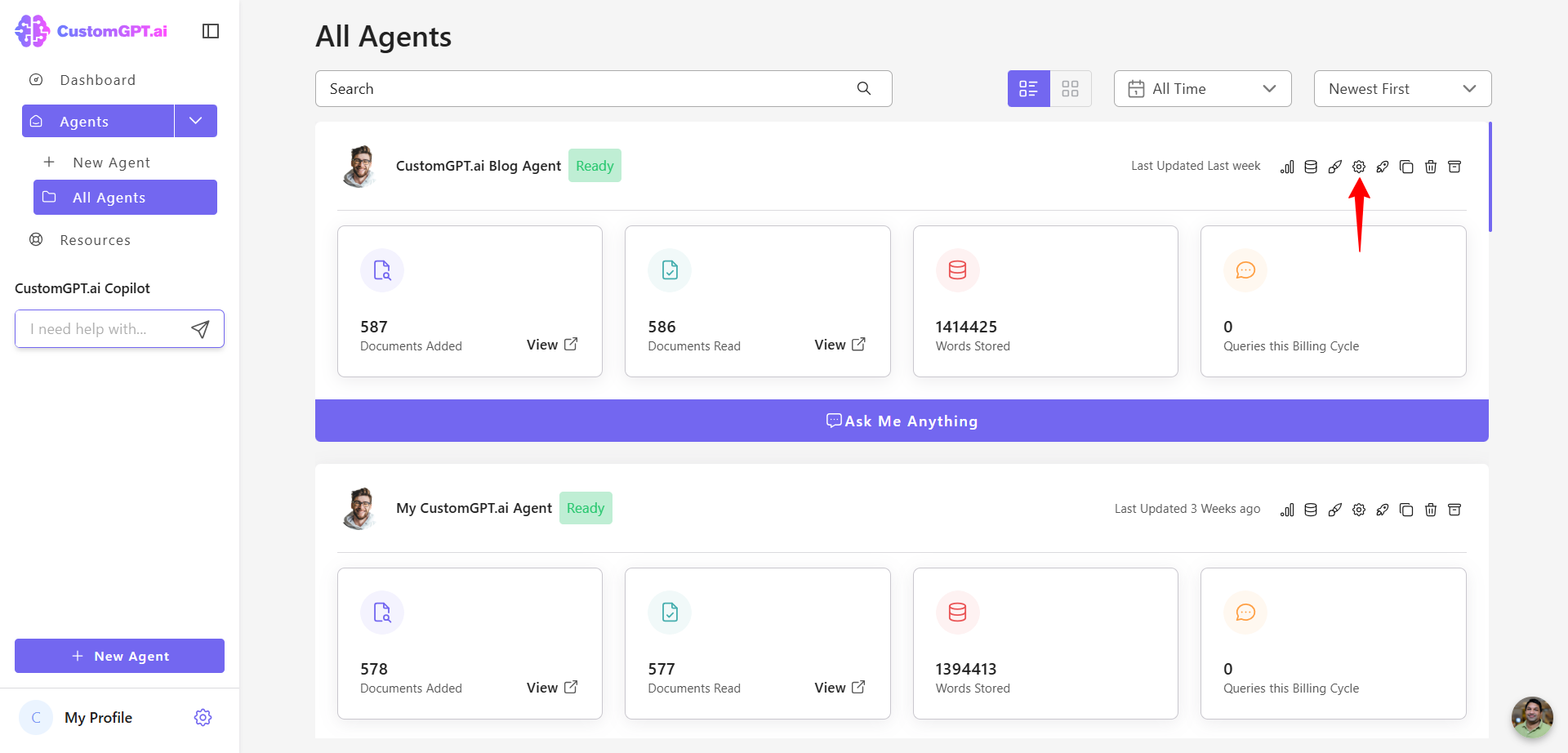Image resolution: width=1568 pixels, height=753 pixels.
Task: Click 'Last Updated Last week' text
Action: click(1196, 166)
